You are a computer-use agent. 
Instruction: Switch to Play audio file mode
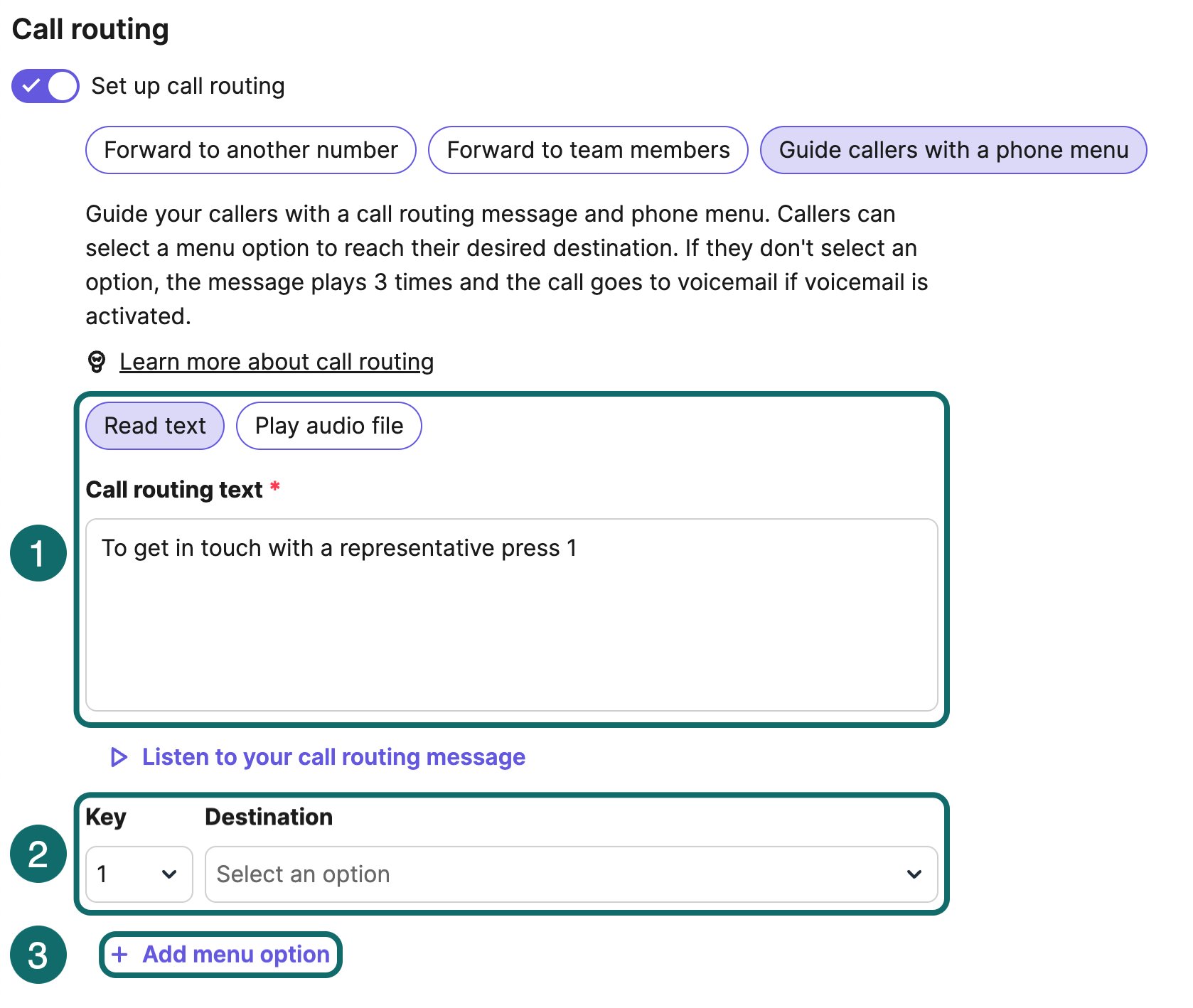tap(328, 426)
